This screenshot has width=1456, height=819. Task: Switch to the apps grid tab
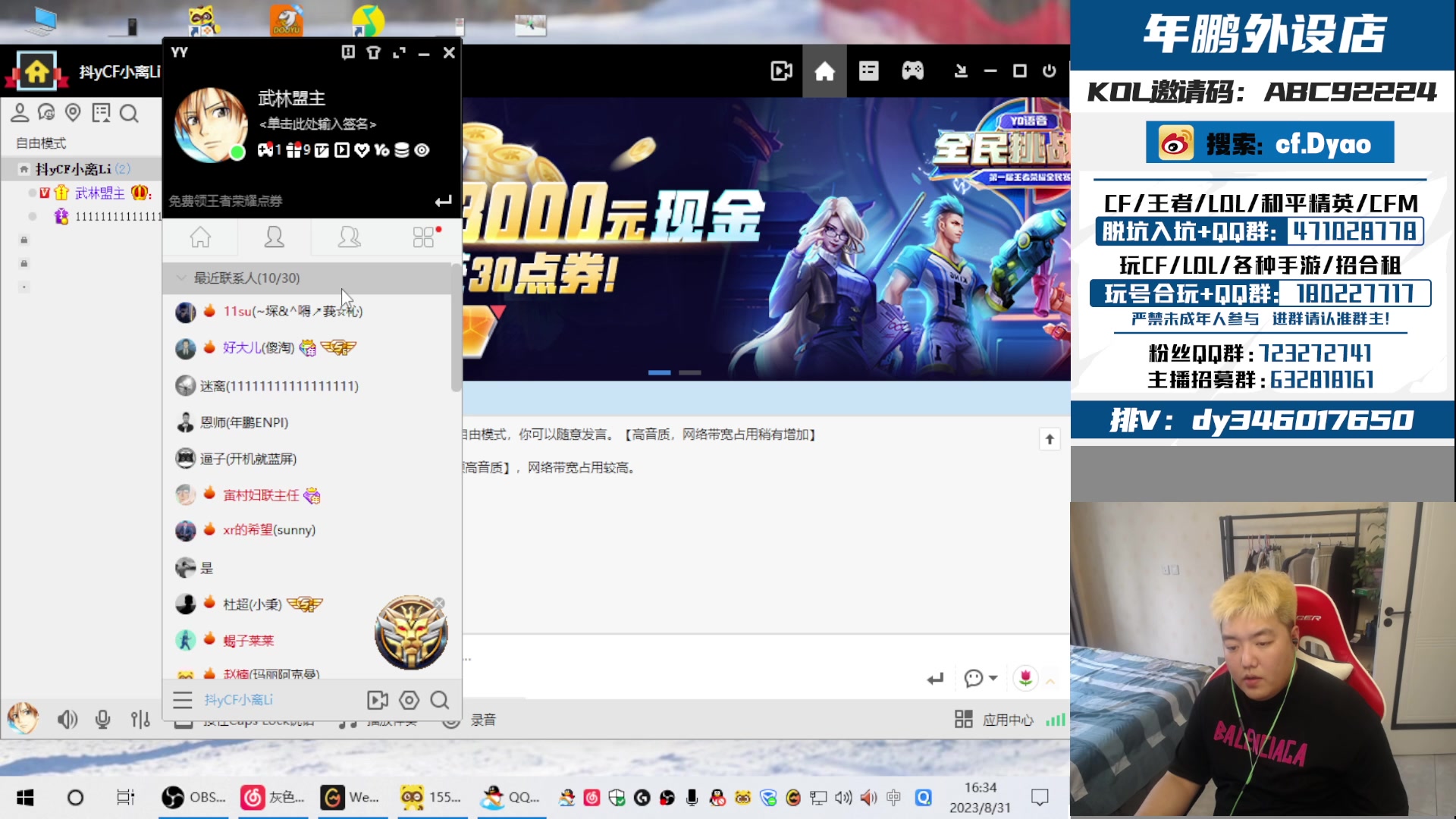pyautogui.click(x=423, y=237)
